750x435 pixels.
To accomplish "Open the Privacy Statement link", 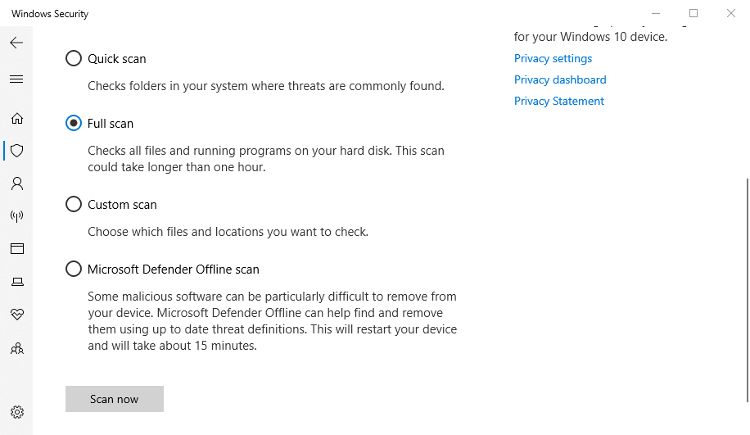I will pos(559,101).
